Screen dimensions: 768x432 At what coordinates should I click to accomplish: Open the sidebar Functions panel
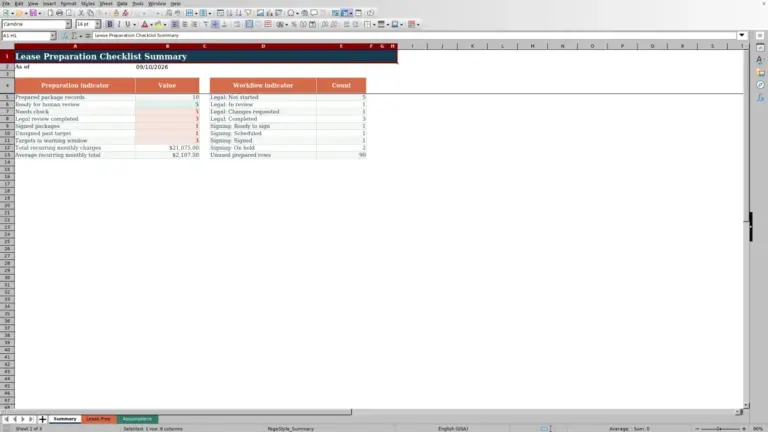point(760,97)
